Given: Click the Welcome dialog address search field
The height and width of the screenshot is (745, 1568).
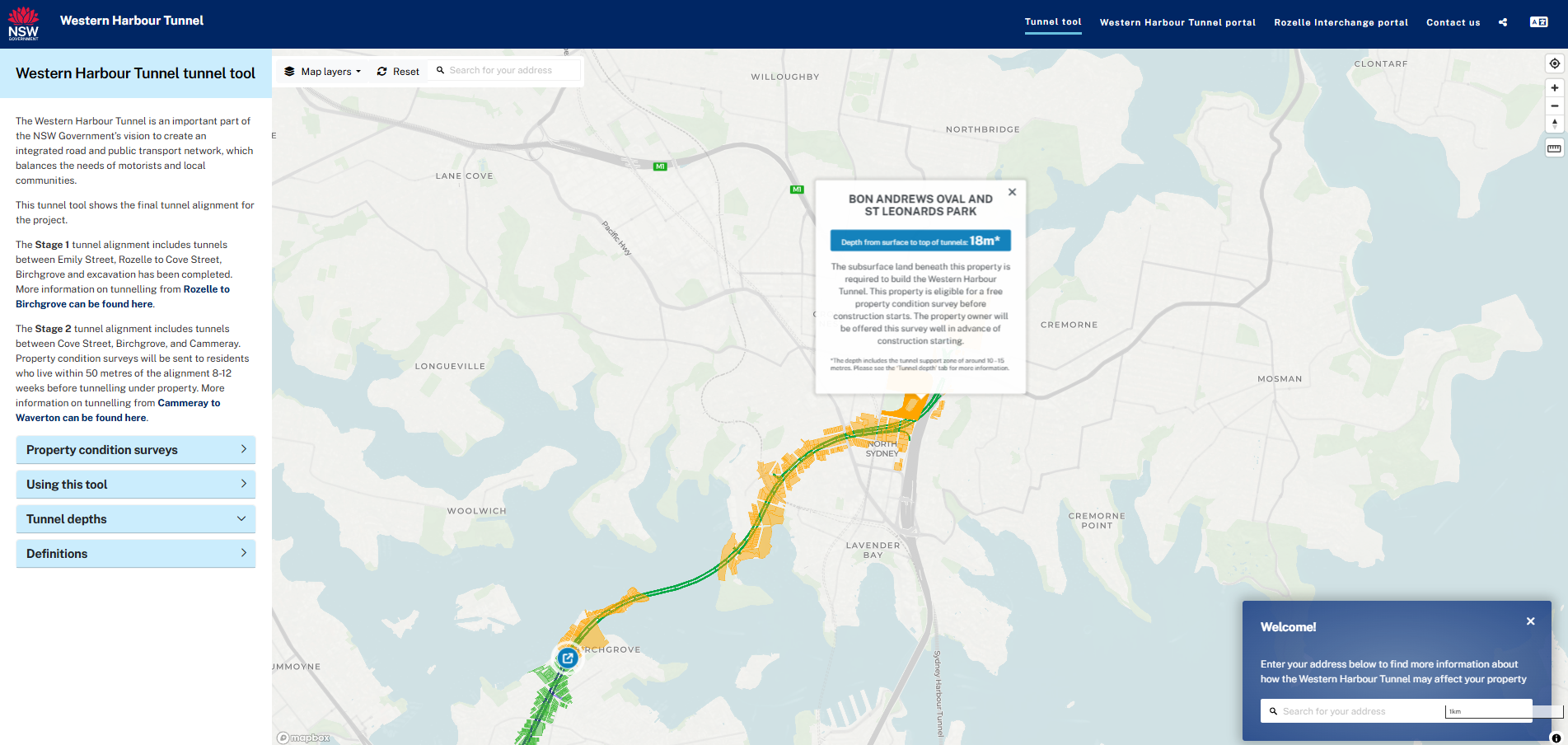Looking at the screenshot, I should point(1396,711).
